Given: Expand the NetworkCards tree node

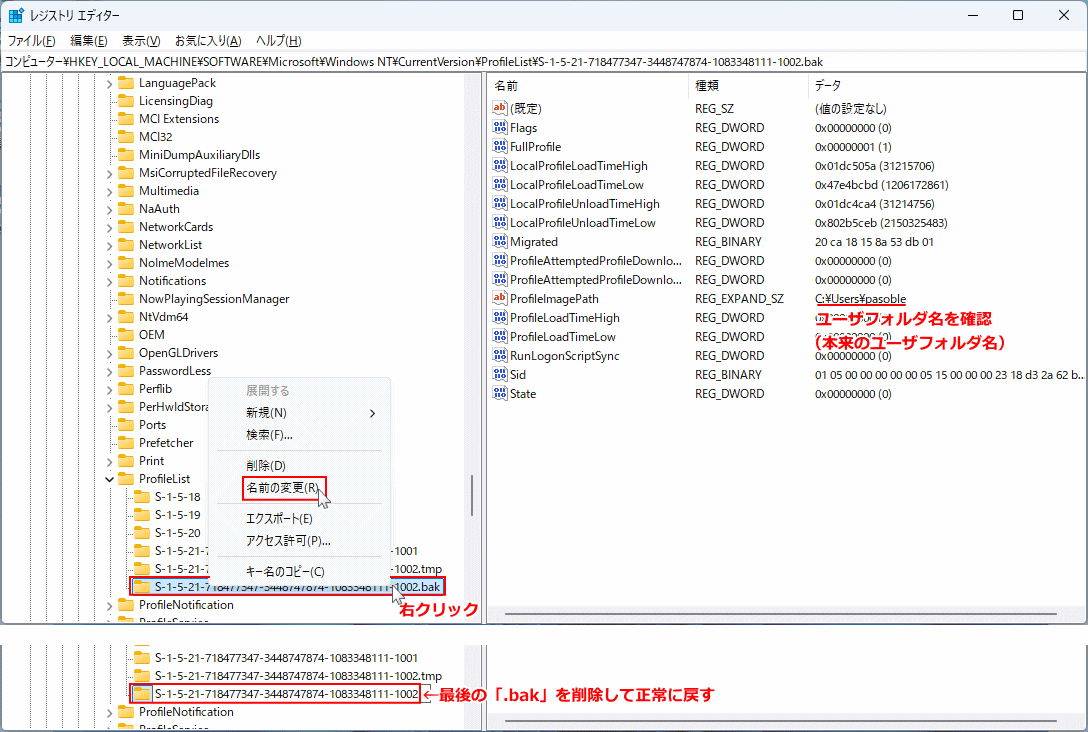Looking at the screenshot, I should [x=110, y=226].
